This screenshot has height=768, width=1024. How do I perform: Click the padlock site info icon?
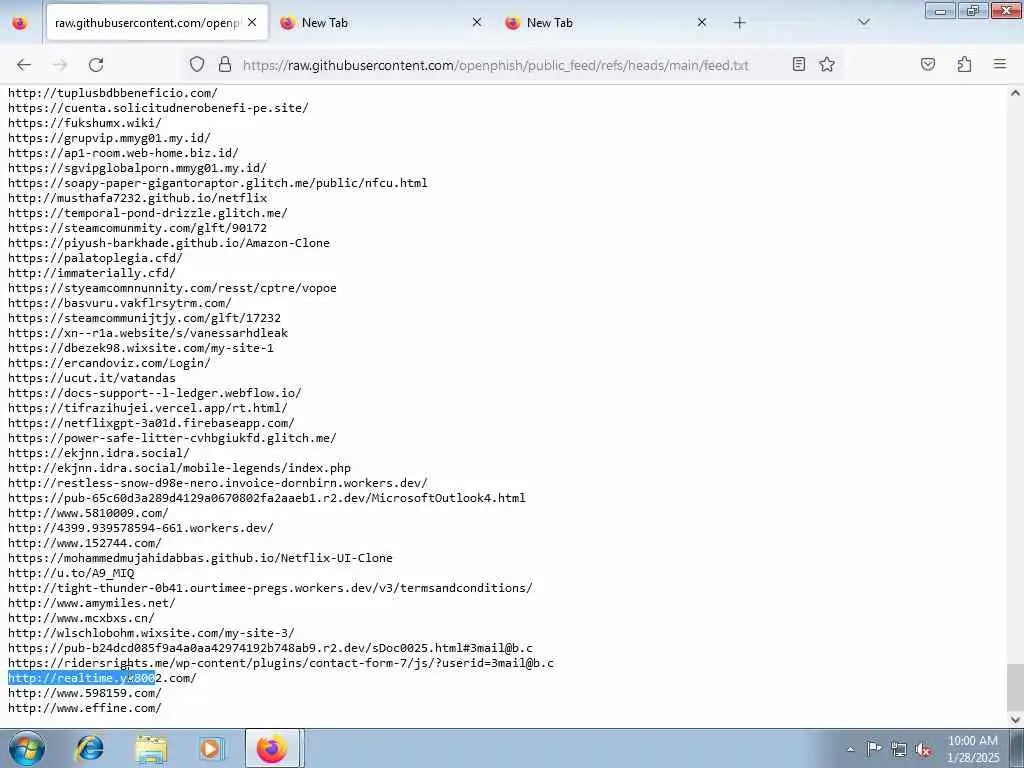225,64
